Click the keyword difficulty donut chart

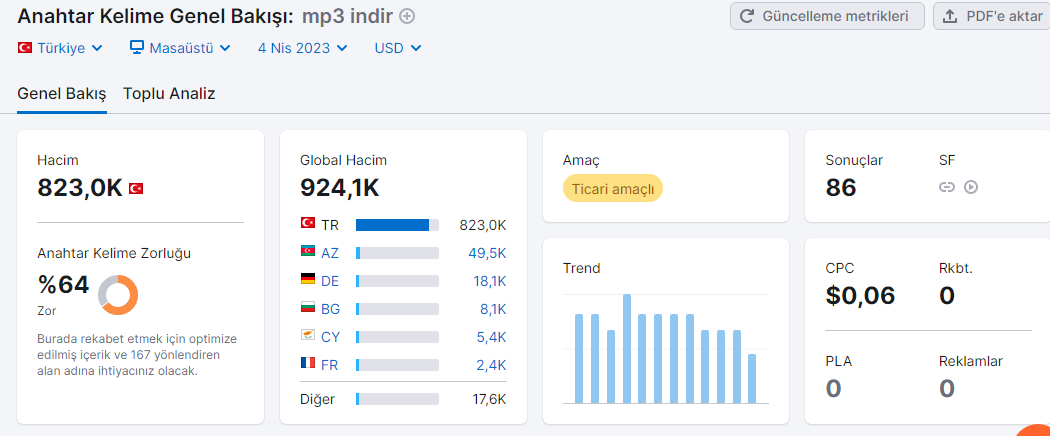point(119,295)
